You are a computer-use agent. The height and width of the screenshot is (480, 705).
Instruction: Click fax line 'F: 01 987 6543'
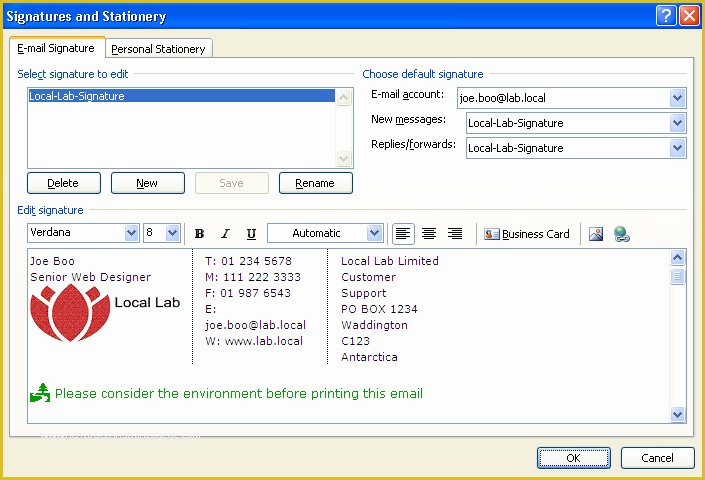click(248, 293)
